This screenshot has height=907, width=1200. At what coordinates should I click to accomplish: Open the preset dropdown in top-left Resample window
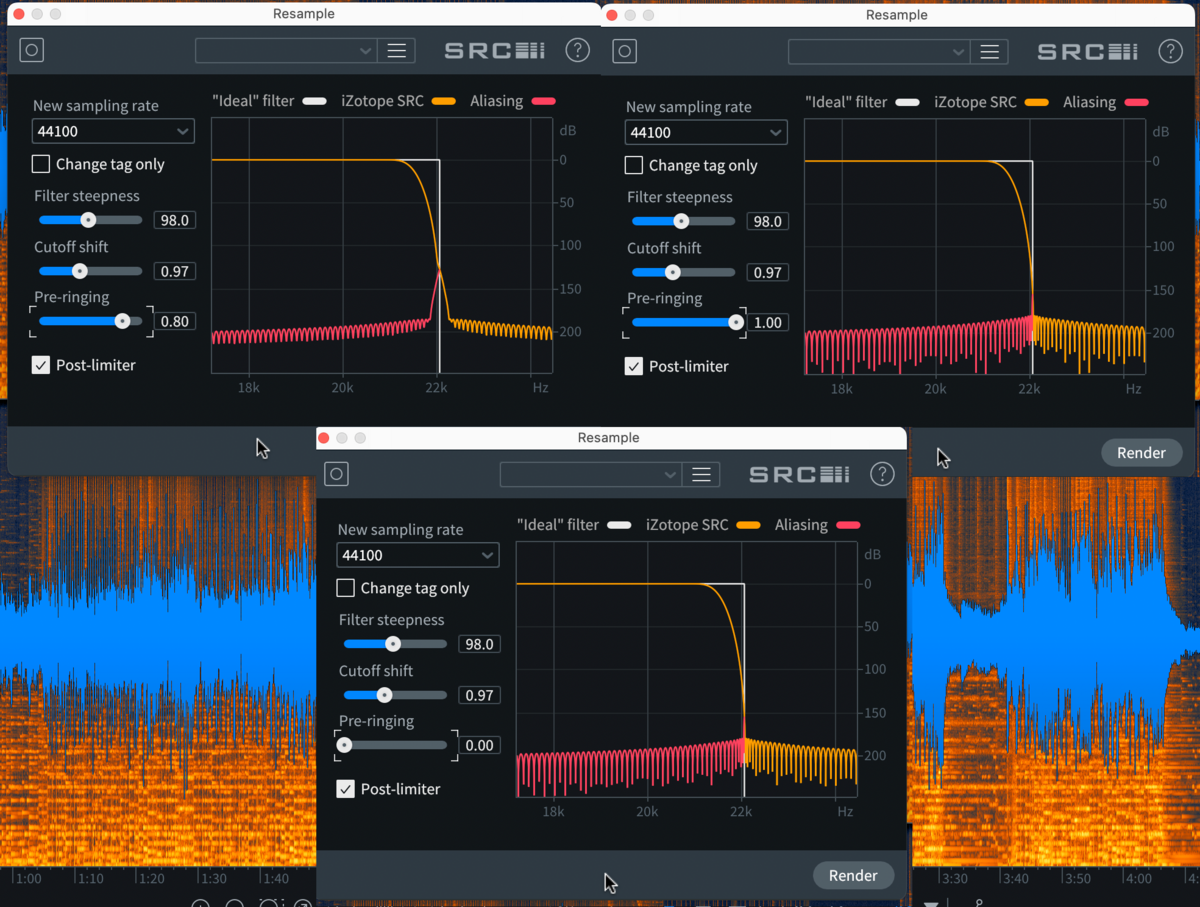click(x=285, y=51)
